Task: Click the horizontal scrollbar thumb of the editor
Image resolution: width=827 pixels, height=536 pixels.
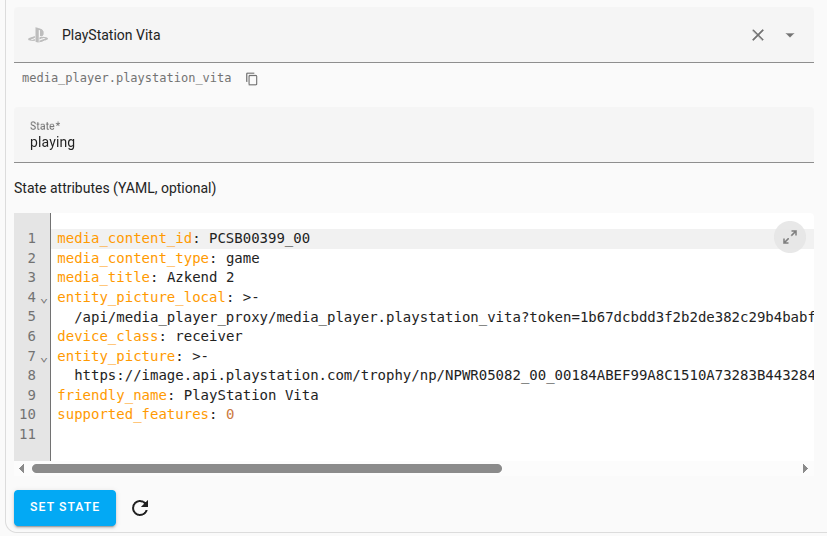Action: [x=267, y=468]
